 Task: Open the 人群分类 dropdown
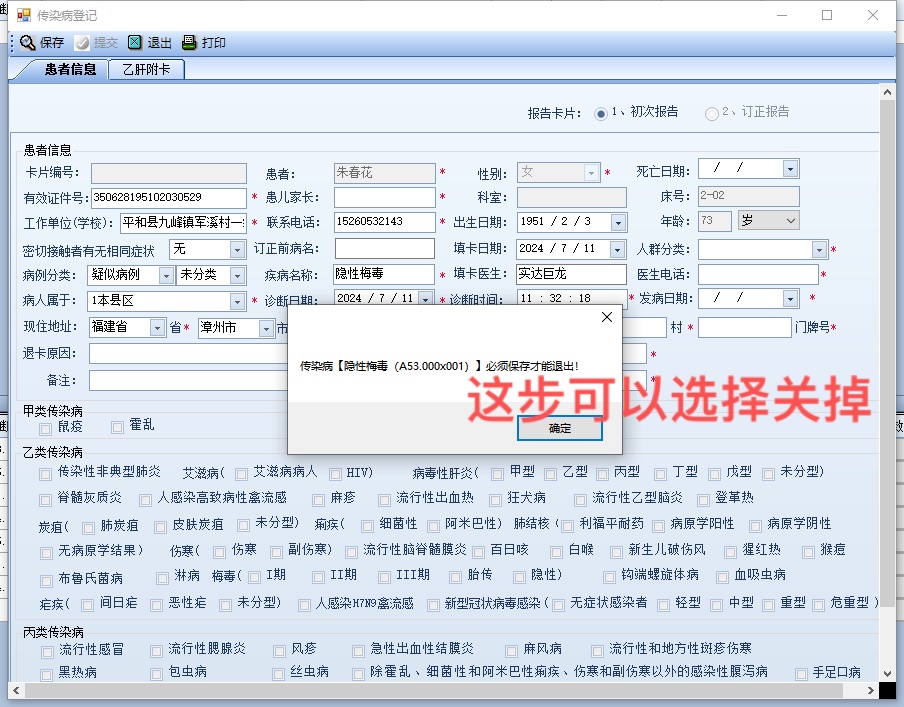click(x=819, y=250)
